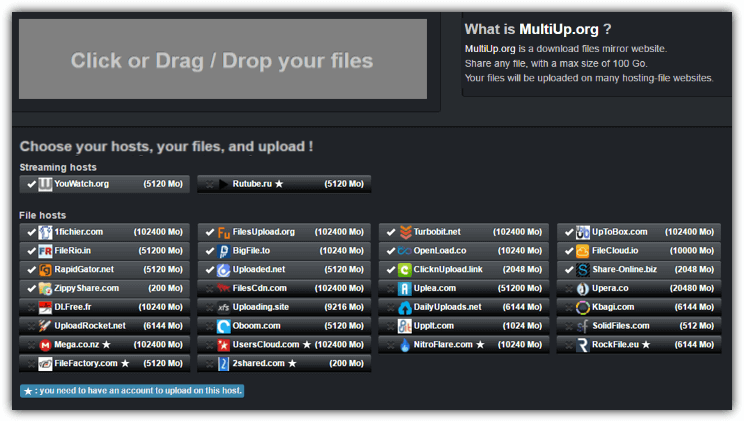The image size is (744, 421).
Task: Enable the Upera.co host checkbox
Action: coord(569,289)
